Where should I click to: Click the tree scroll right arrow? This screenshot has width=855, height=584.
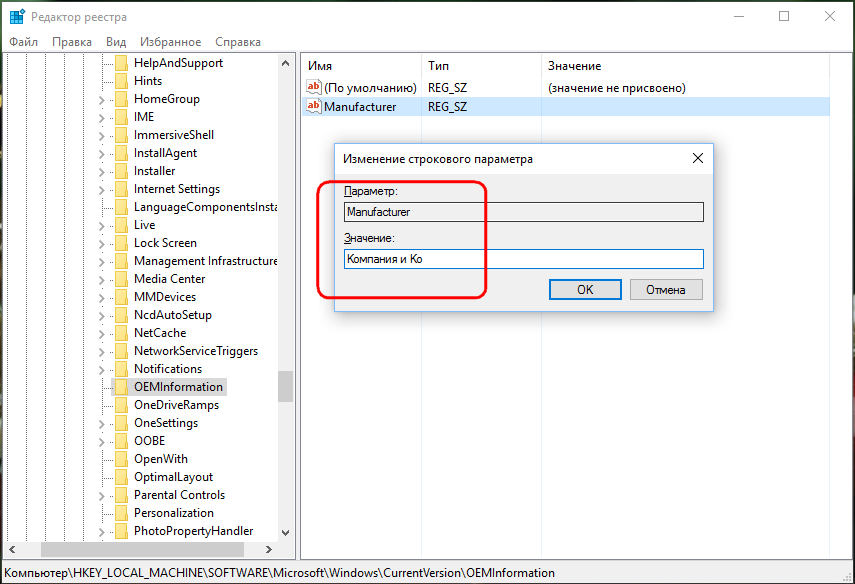pyautogui.click(x=269, y=550)
